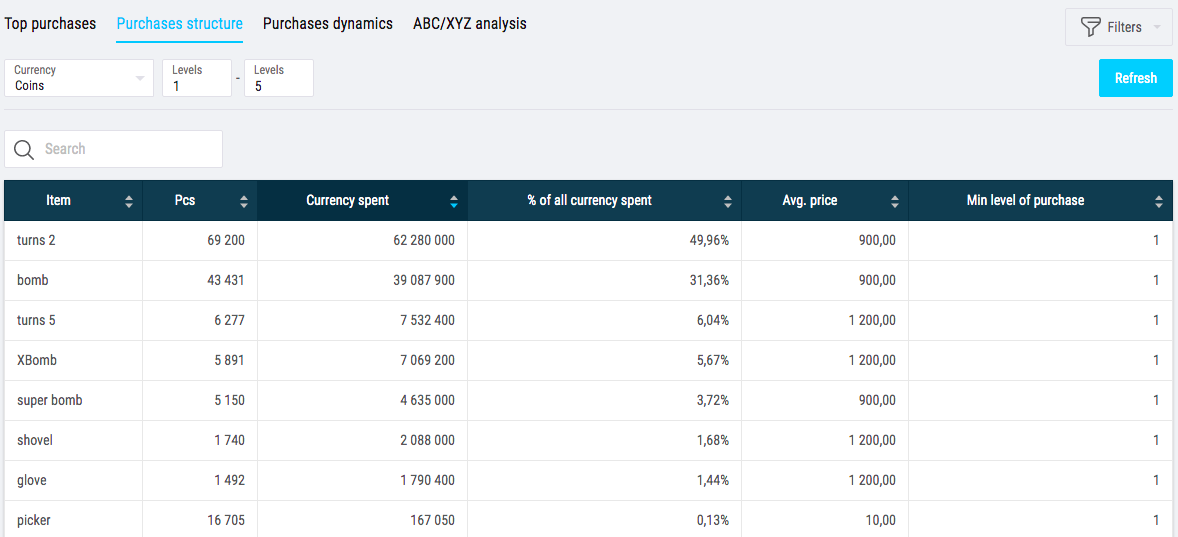Select the 'shovel' item cell

pos(74,440)
